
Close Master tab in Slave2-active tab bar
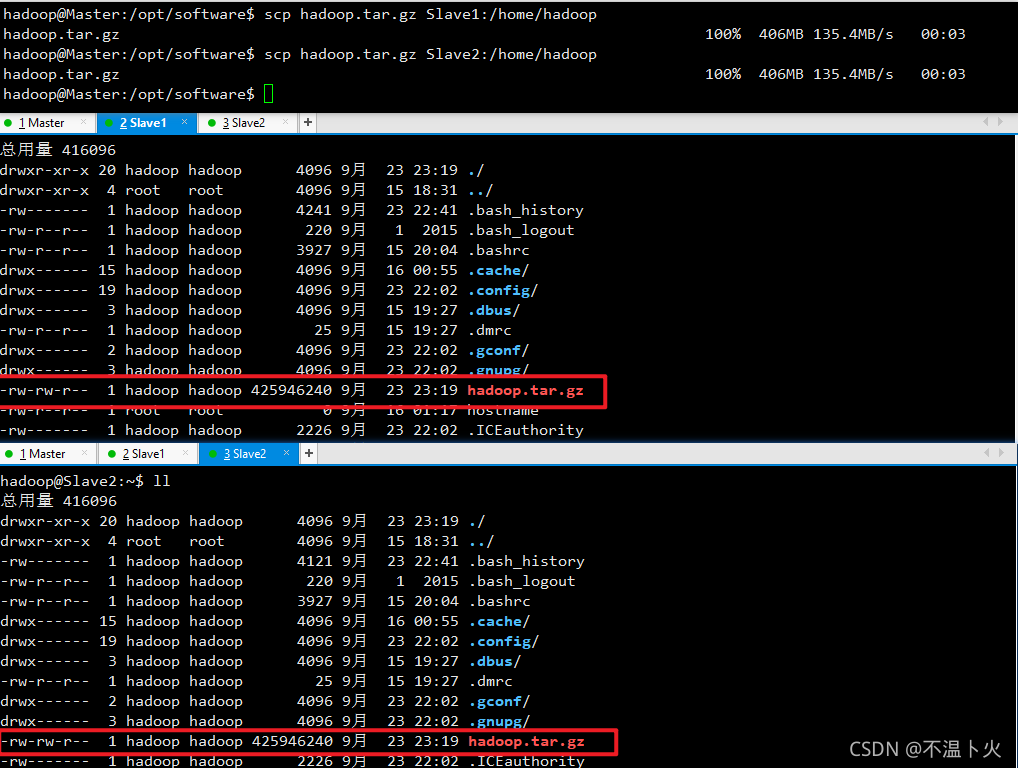pyautogui.click(x=84, y=452)
